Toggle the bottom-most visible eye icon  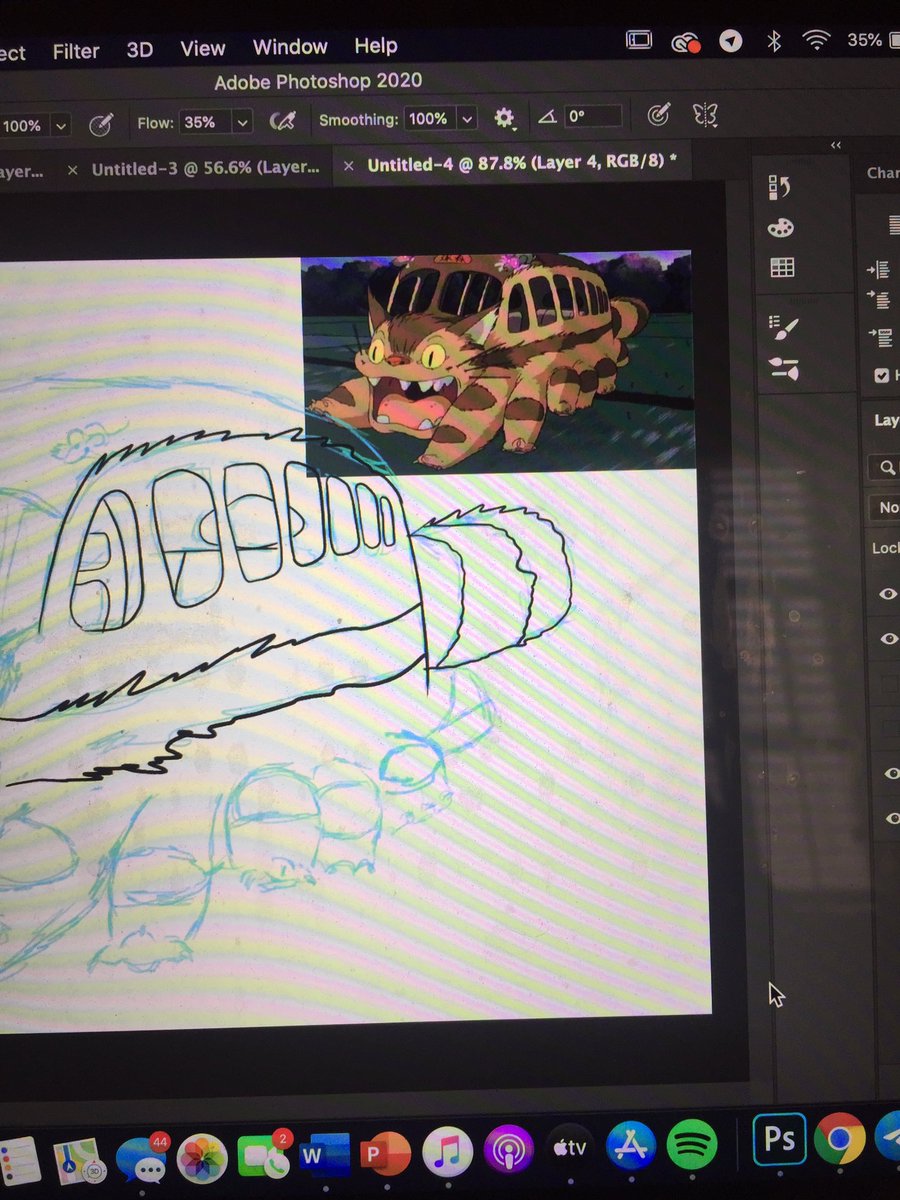891,819
